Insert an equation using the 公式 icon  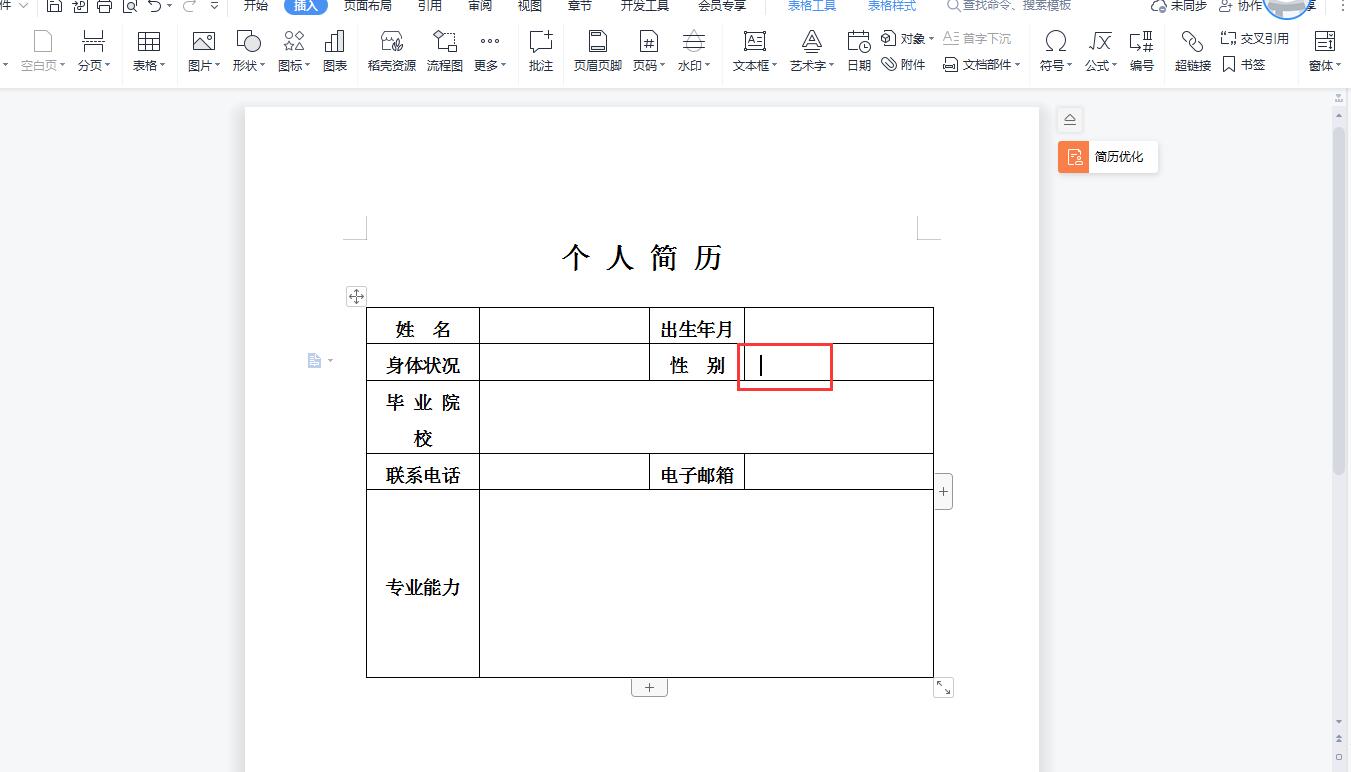click(1098, 50)
